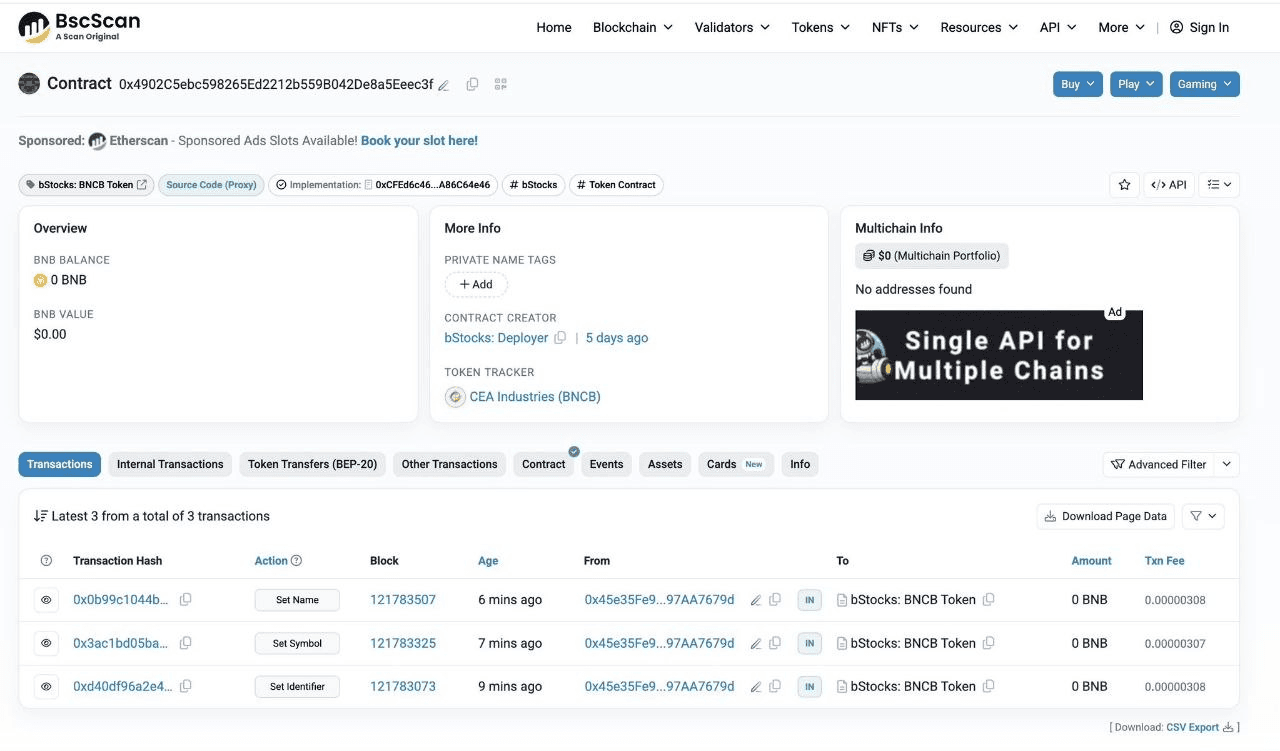
Task: Copy recipient address in Set Identifier row
Action: [988, 686]
